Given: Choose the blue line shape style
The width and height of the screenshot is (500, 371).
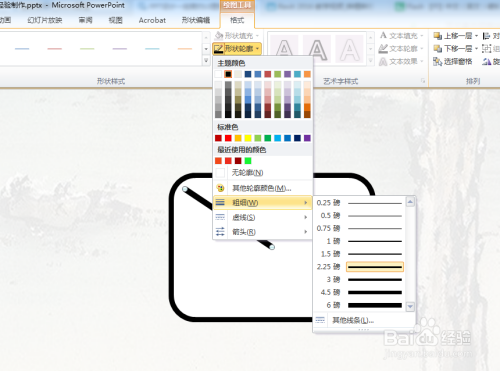Looking at the screenshot, I should click(22, 49).
